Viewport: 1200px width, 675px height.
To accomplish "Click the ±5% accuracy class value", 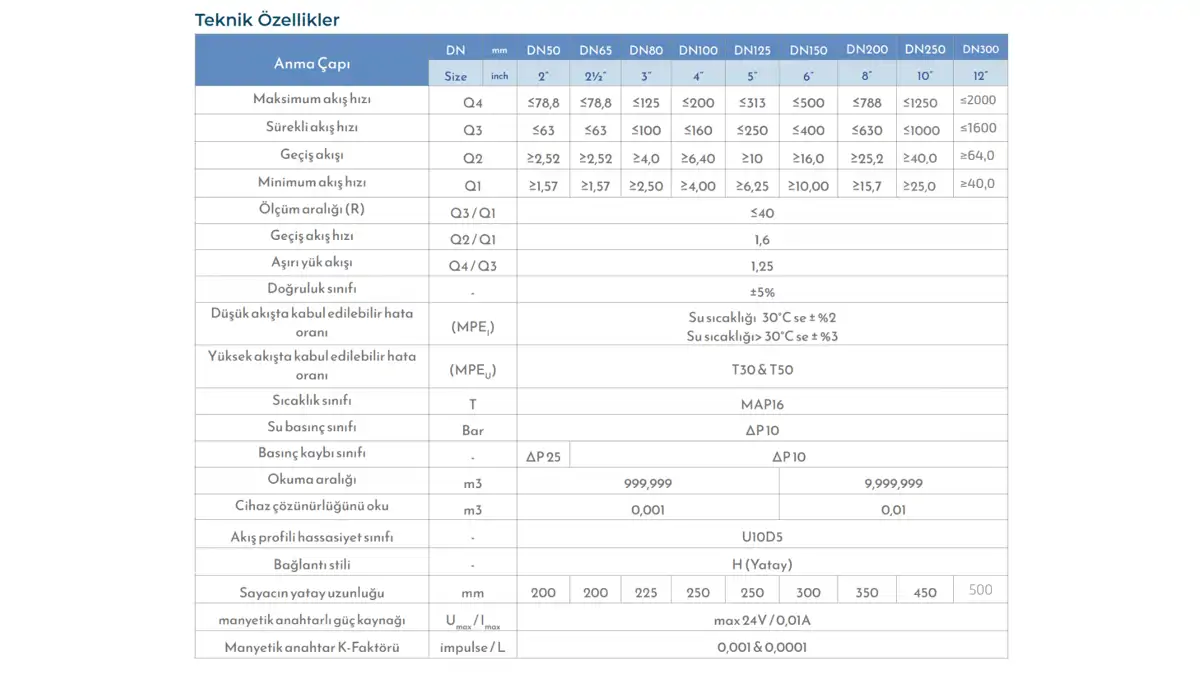I will click(762, 292).
